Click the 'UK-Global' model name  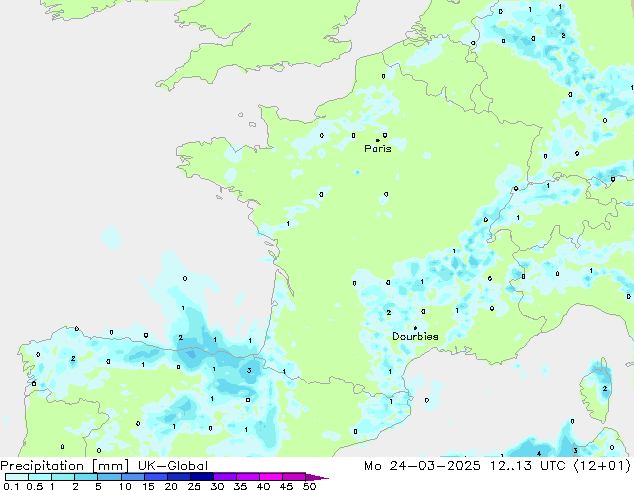point(173,466)
